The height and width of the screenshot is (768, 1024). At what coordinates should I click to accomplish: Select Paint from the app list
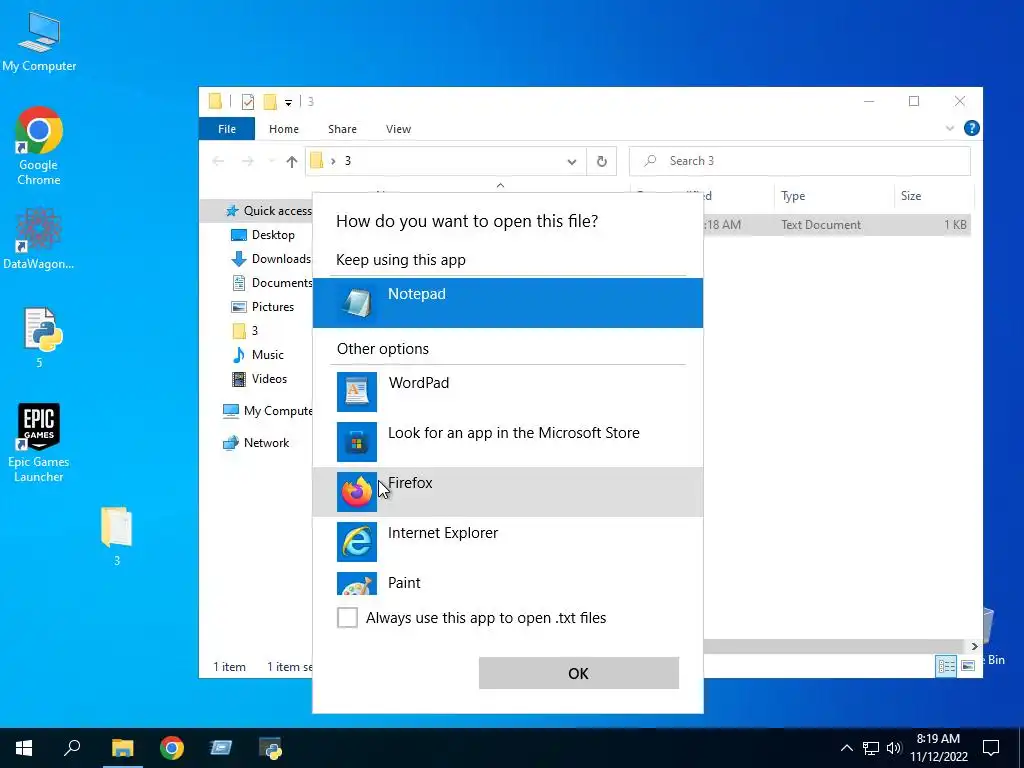click(507, 582)
